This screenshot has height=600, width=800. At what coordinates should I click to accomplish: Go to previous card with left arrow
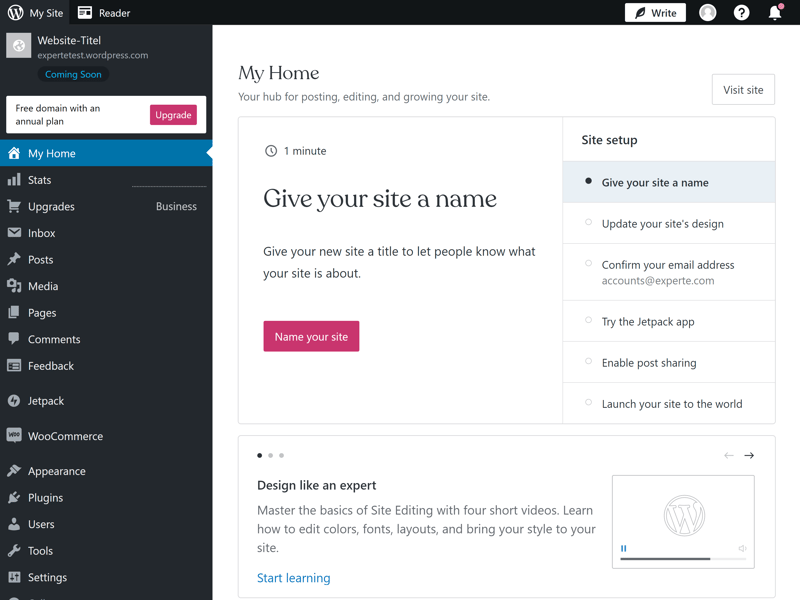728,456
